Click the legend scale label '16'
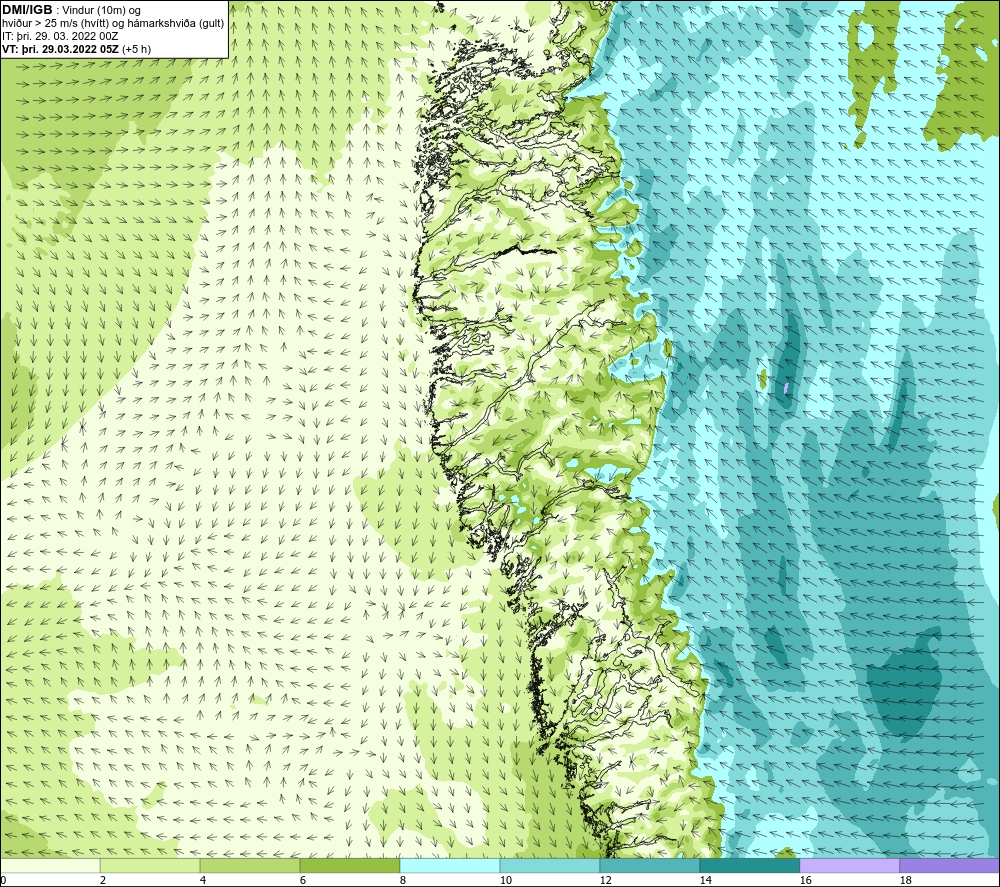1000x887 pixels. point(805,881)
